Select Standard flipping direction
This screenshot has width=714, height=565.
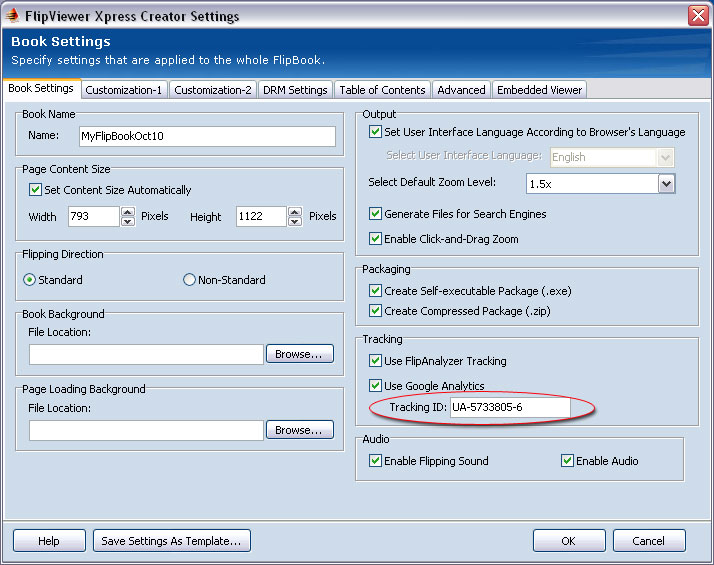point(29,280)
